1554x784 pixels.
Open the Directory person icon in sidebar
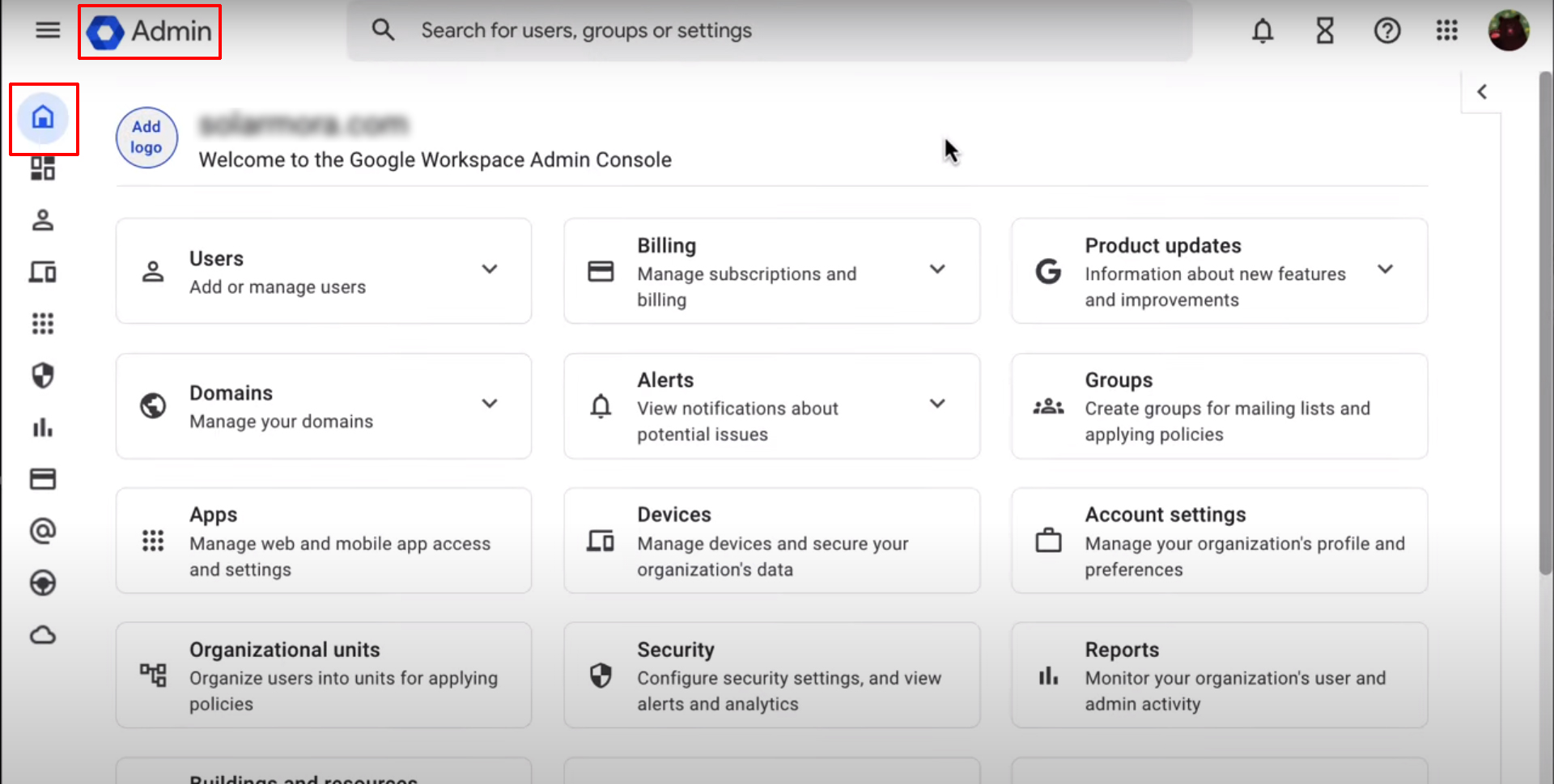click(x=43, y=220)
